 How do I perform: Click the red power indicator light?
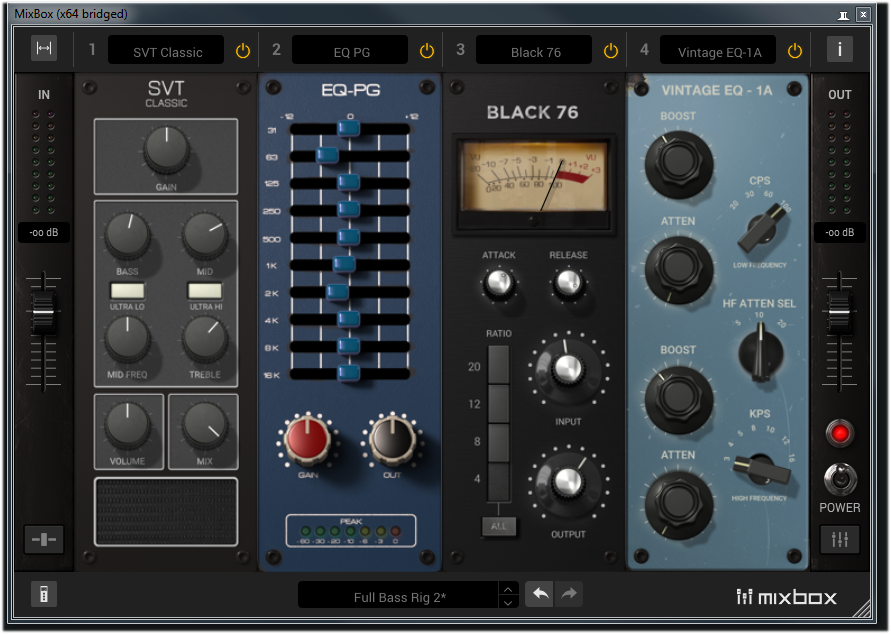point(840,433)
